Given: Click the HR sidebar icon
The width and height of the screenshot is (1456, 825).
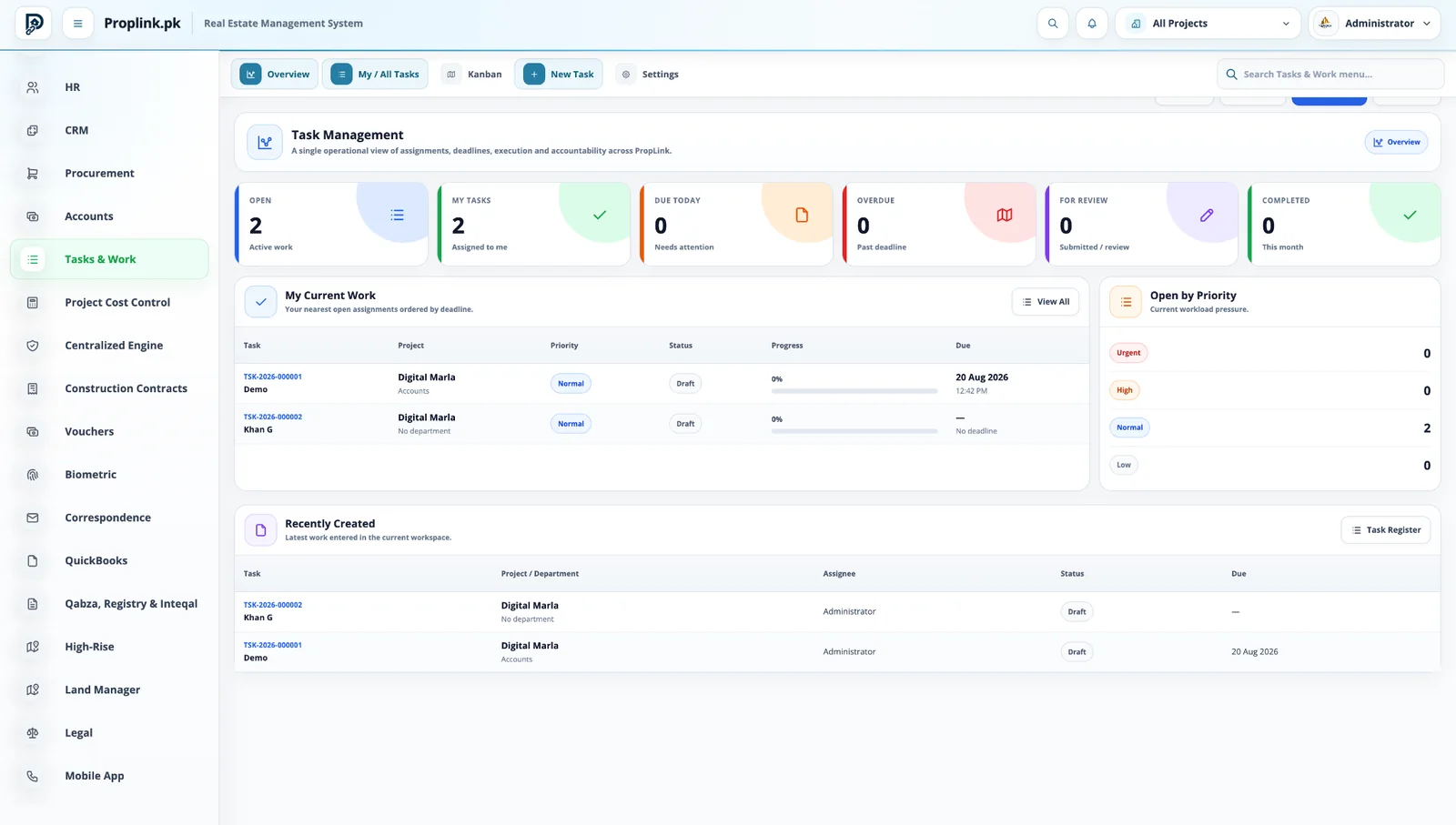Looking at the screenshot, I should tap(33, 87).
